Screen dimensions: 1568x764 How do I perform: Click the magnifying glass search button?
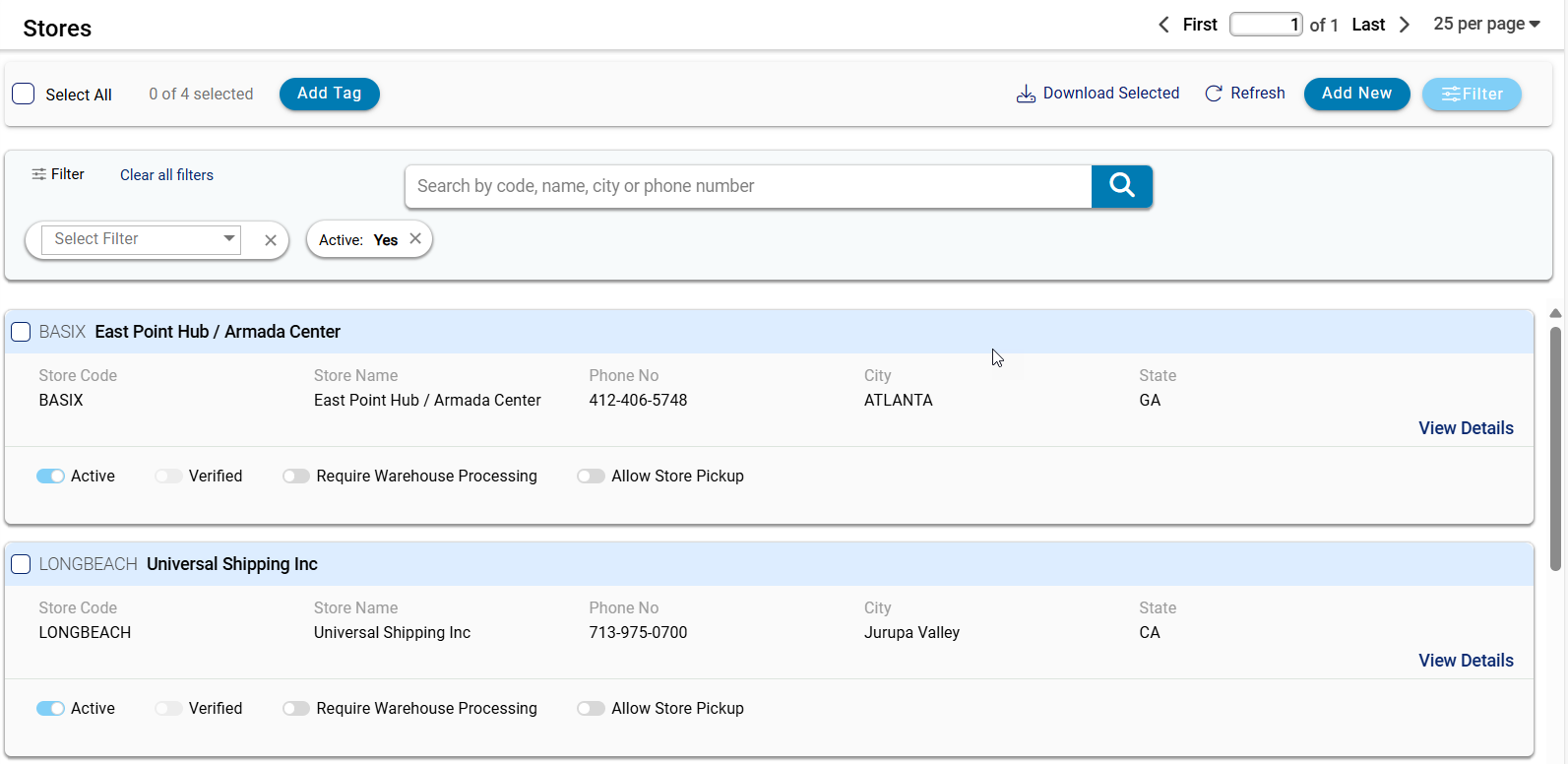pyautogui.click(x=1121, y=186)
